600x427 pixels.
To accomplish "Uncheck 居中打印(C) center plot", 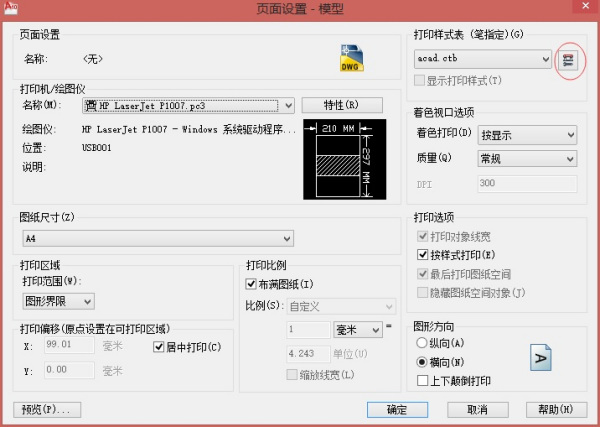I will point(158,347).
